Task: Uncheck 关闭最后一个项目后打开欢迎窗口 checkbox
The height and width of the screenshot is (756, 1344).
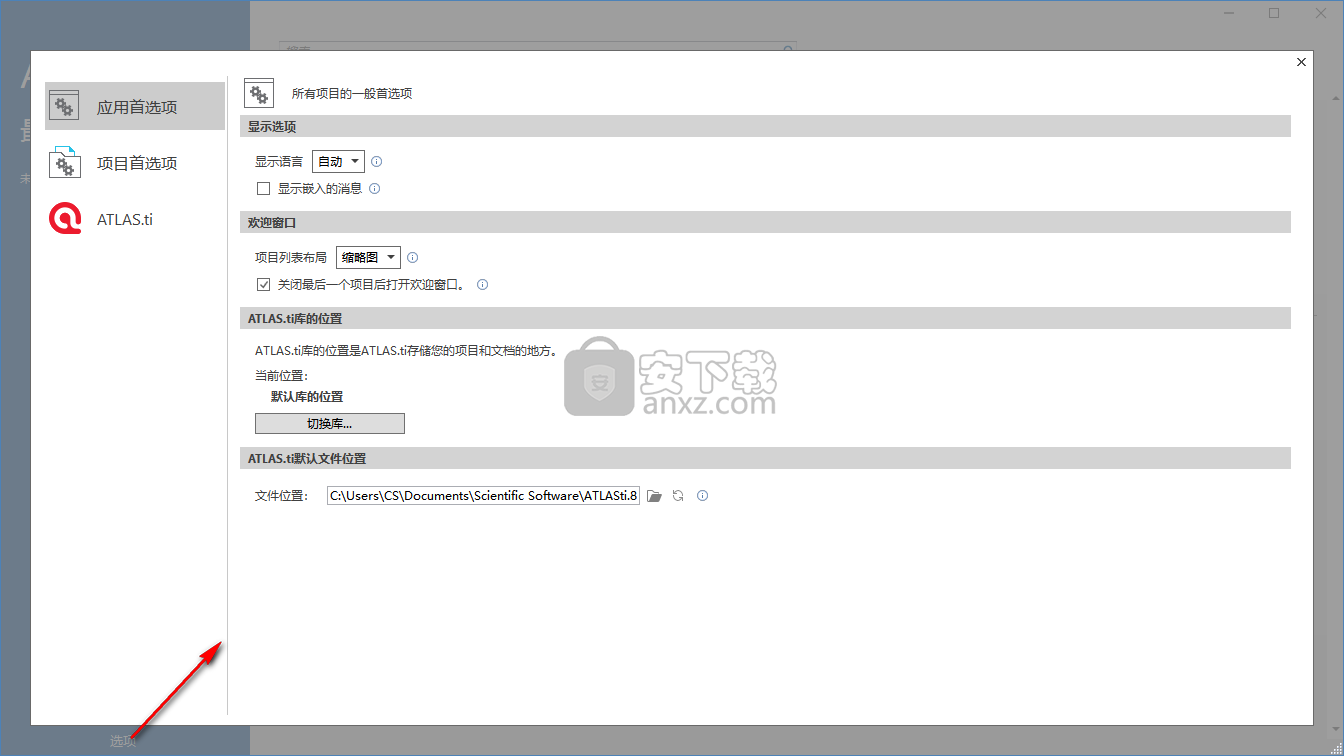Action: (x=264, y=284)
